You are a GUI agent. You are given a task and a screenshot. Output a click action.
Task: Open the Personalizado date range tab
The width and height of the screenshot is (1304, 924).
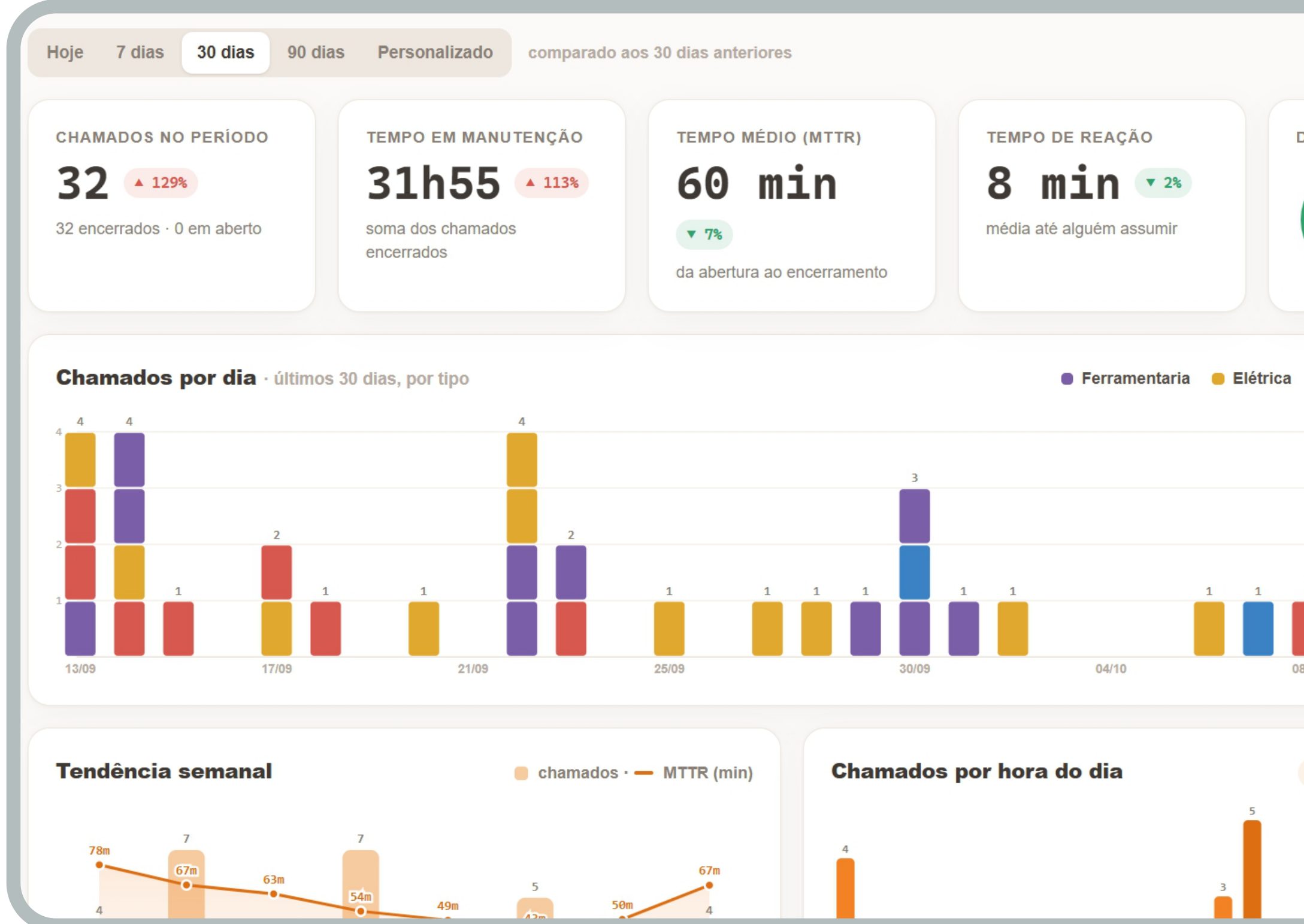[435, 53]
